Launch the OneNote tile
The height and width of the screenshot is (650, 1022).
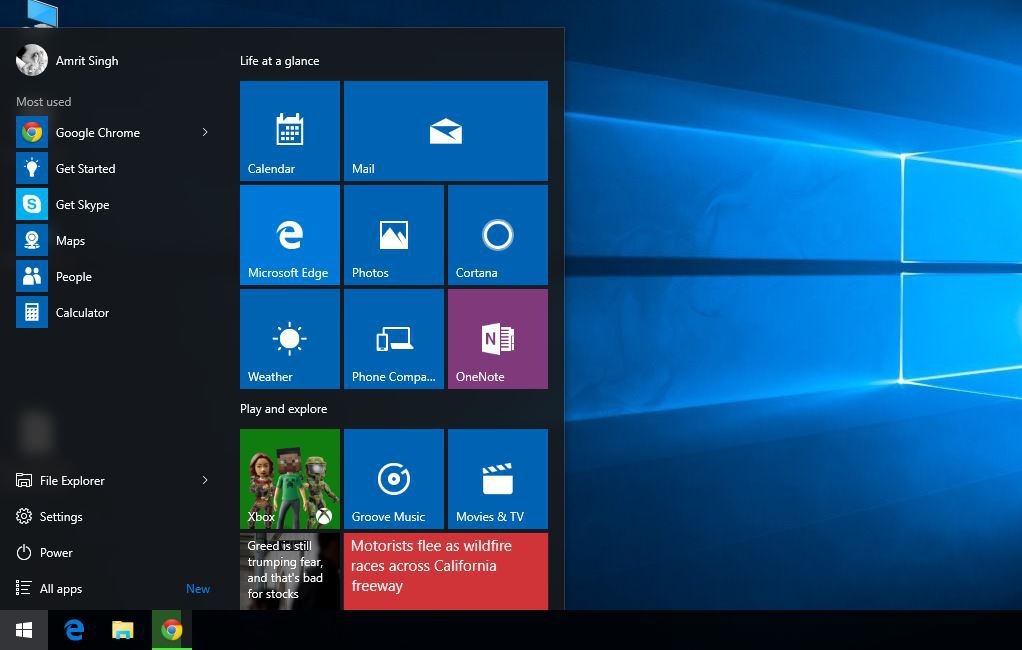[x=498, y=339]
